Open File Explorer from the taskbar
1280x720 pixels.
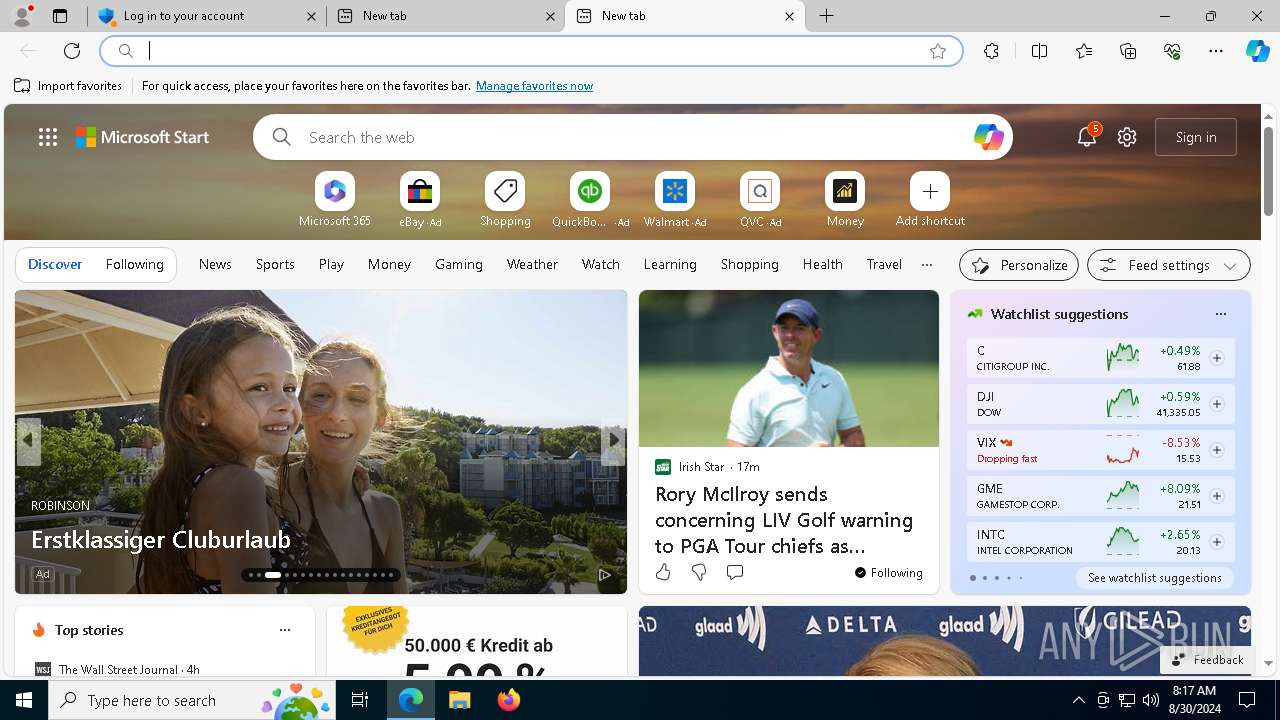[x=460, y=700]
